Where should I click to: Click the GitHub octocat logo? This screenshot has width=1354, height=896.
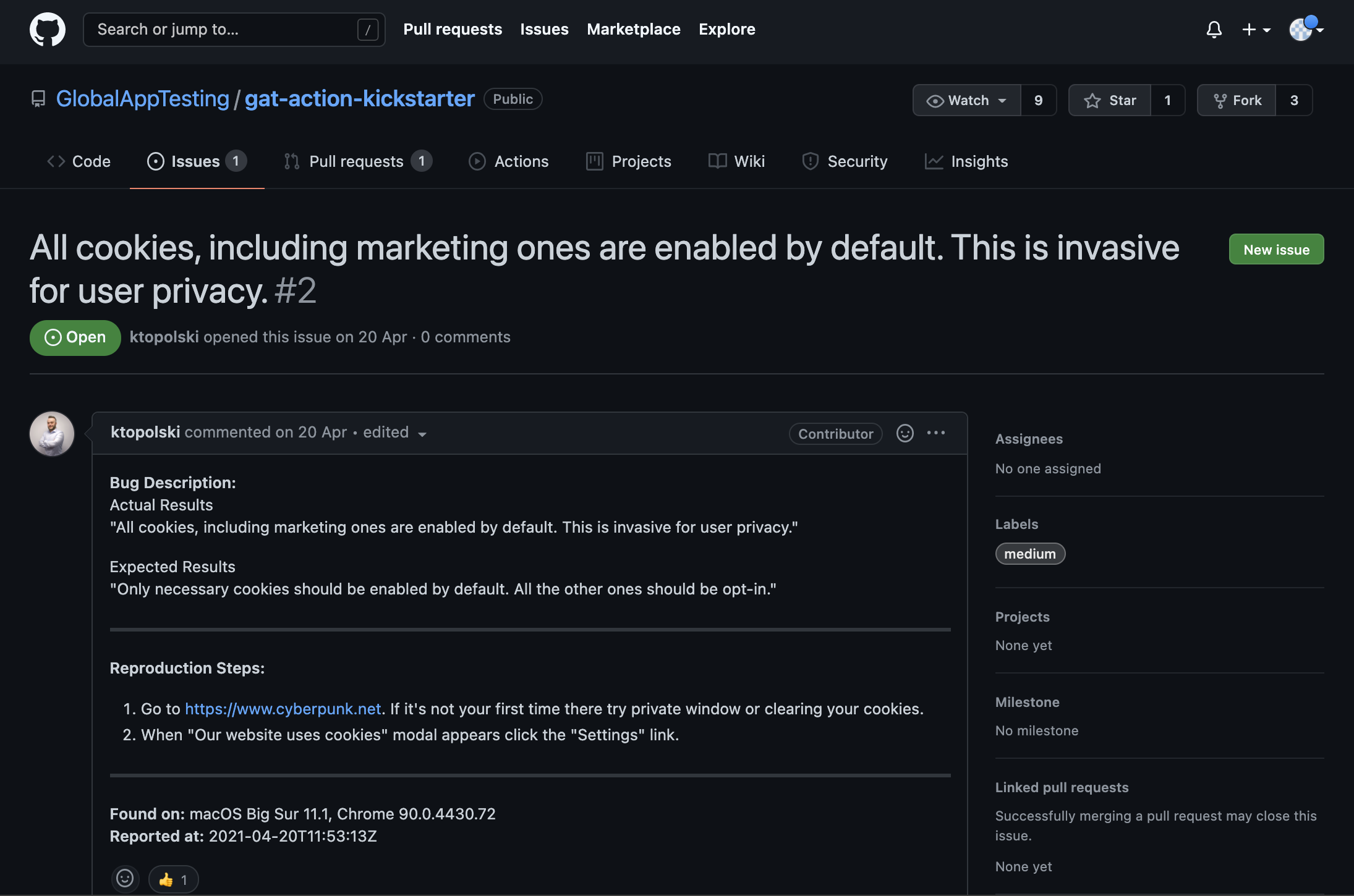pyautogui.click(x=48, y=29)
